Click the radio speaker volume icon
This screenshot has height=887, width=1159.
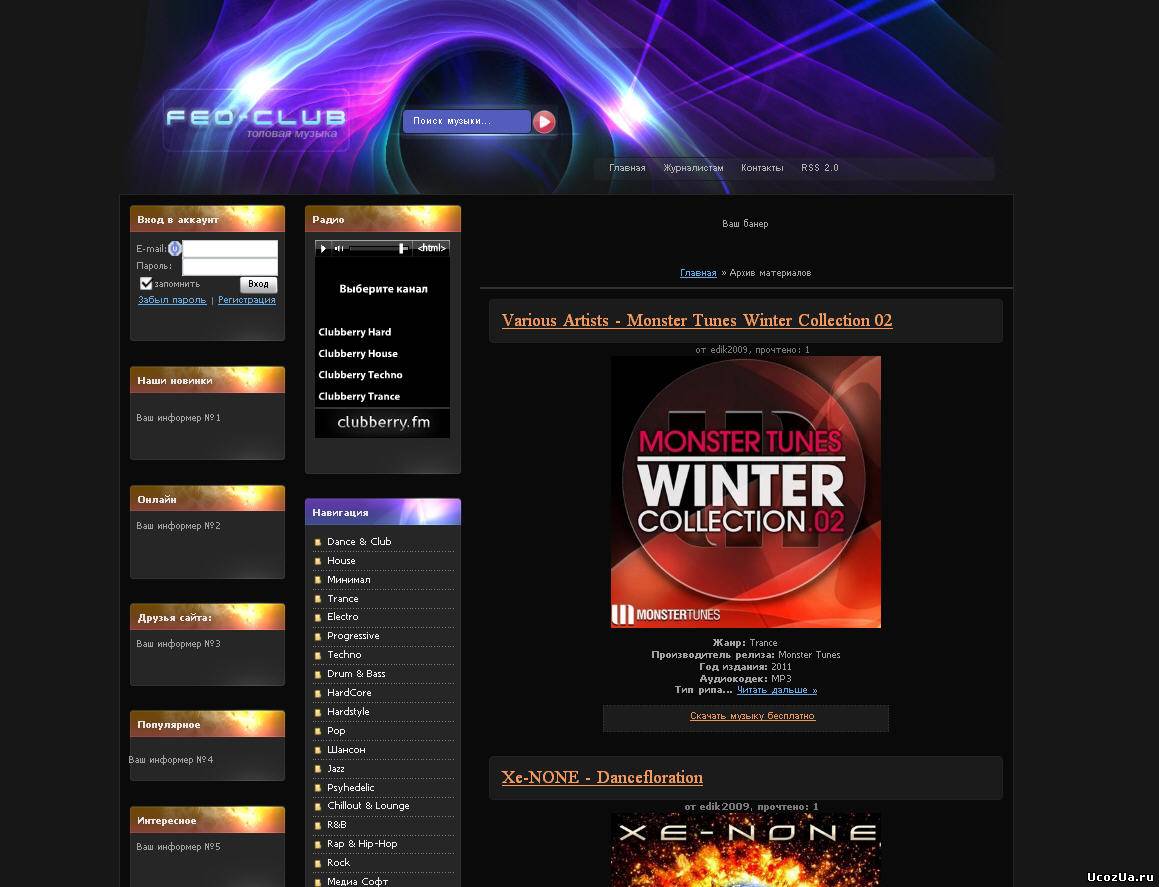pos(339,248)
